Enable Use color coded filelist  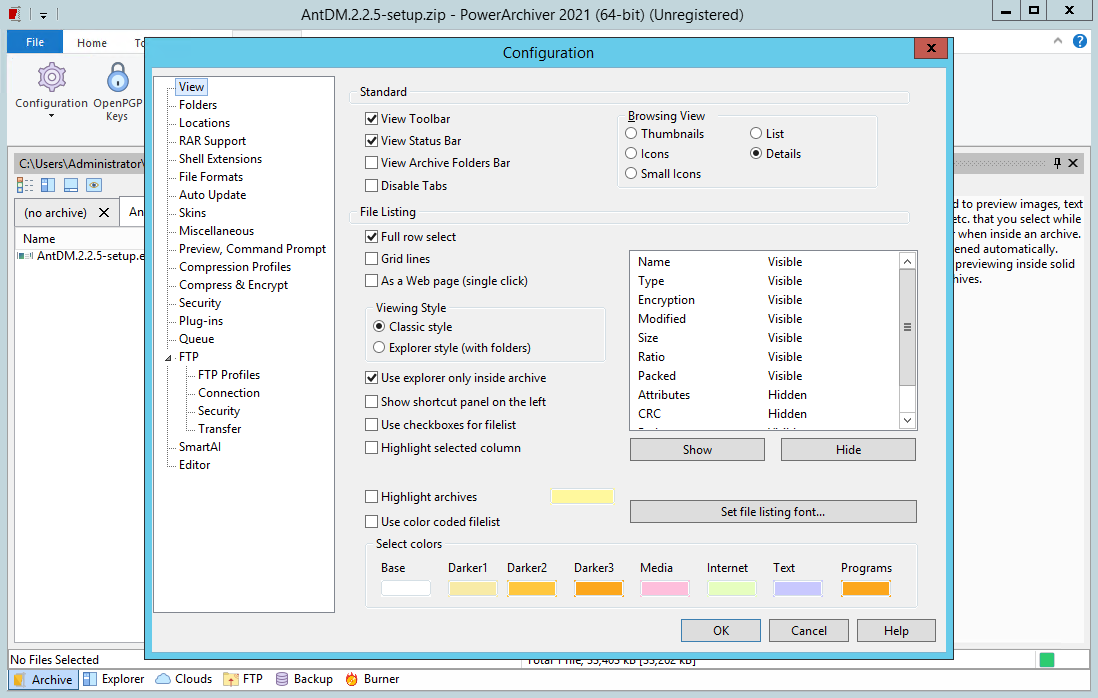(x=371, y=522)
